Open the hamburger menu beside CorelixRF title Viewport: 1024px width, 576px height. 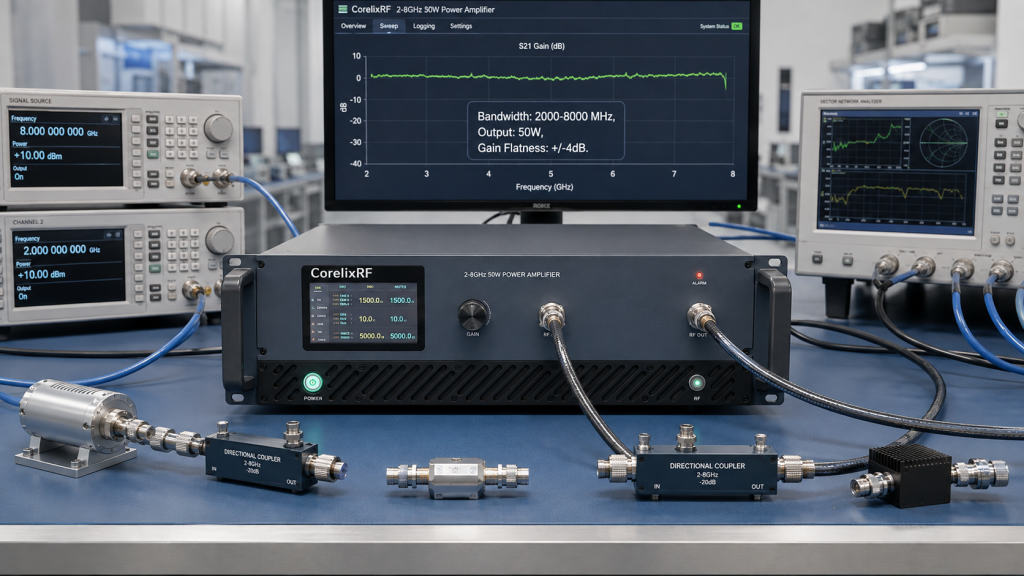(x=342, y=9)
